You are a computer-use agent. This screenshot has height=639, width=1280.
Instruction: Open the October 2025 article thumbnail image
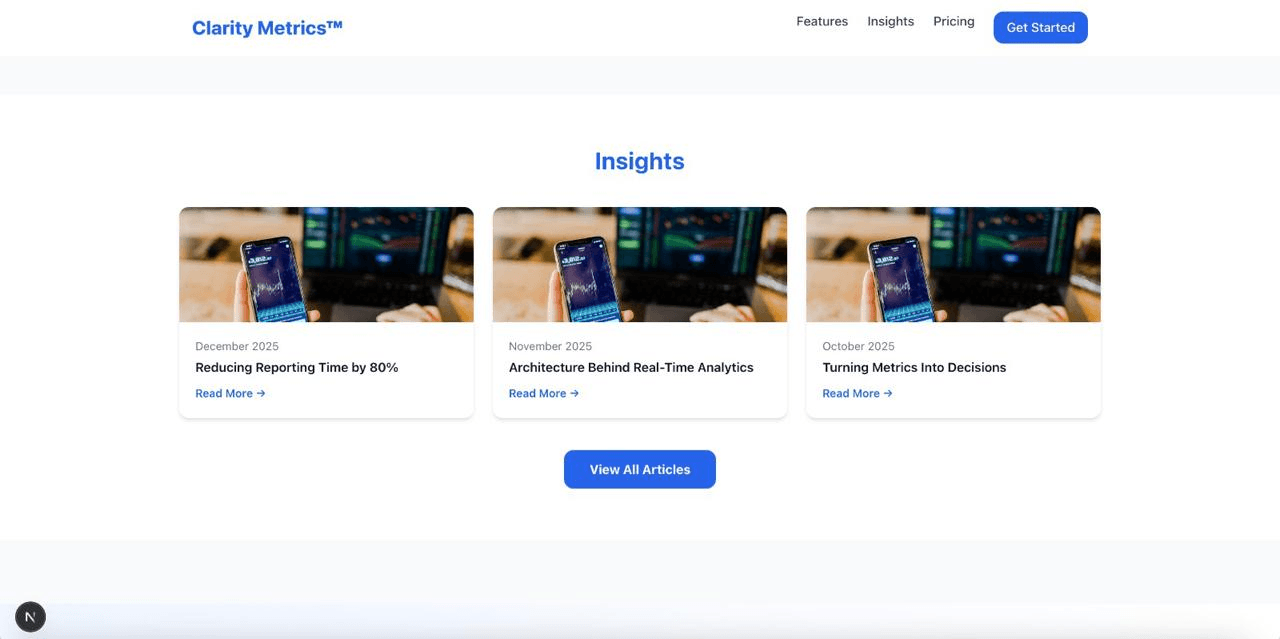953,264
